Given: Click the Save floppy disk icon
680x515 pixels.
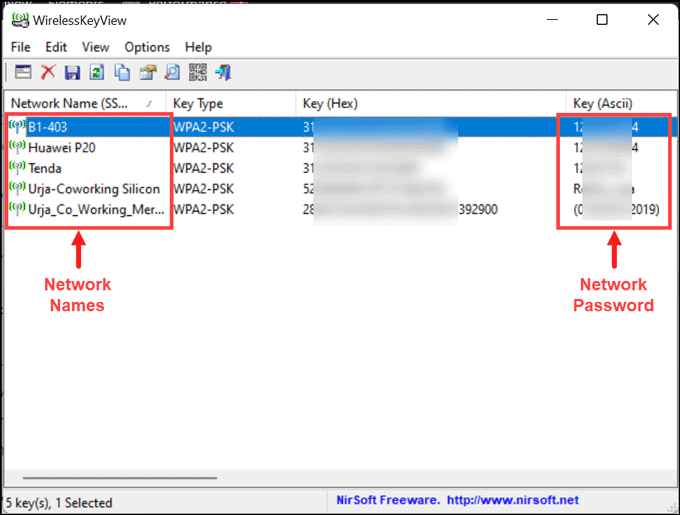Looking at the screenshot, I should point(72,72).
